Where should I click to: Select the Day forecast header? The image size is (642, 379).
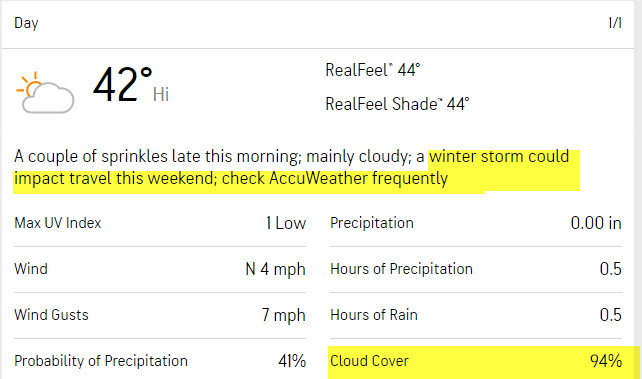(x=26, y=23)
